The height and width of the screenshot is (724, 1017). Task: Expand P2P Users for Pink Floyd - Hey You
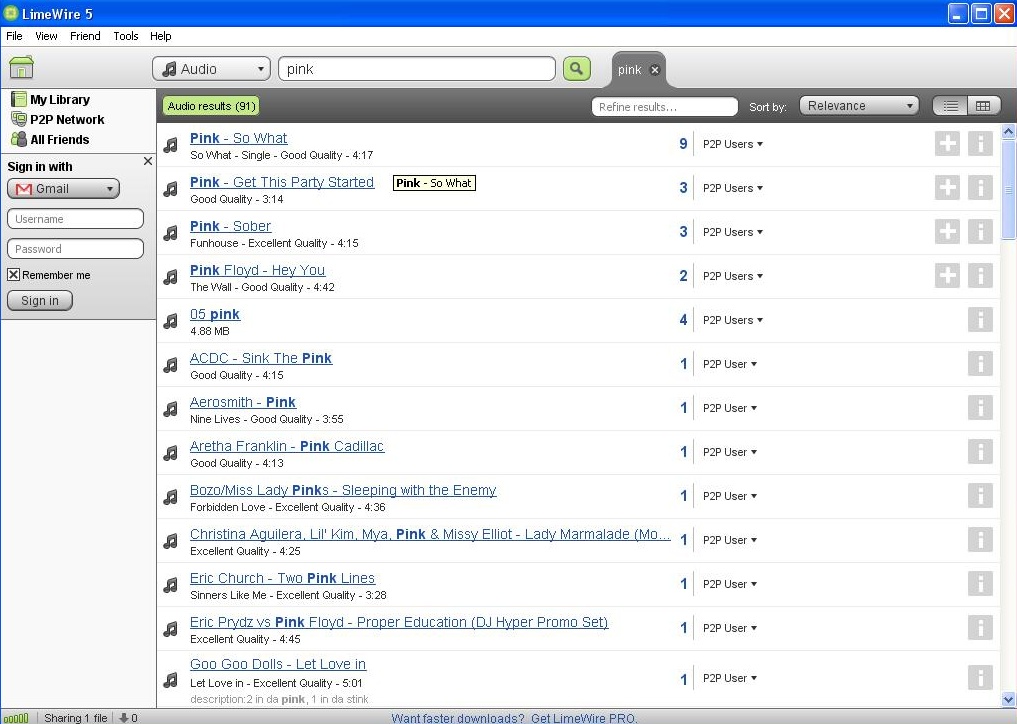click(x=733, y=276)
